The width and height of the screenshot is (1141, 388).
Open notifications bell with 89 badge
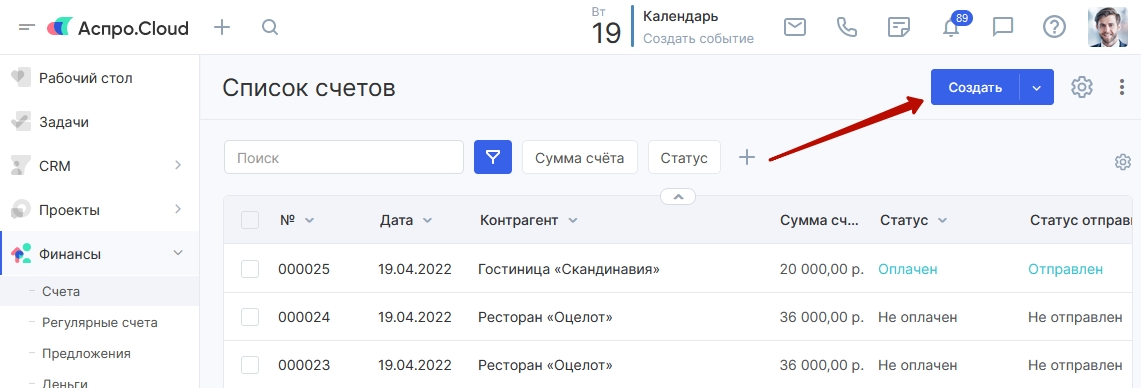point(952,28)
